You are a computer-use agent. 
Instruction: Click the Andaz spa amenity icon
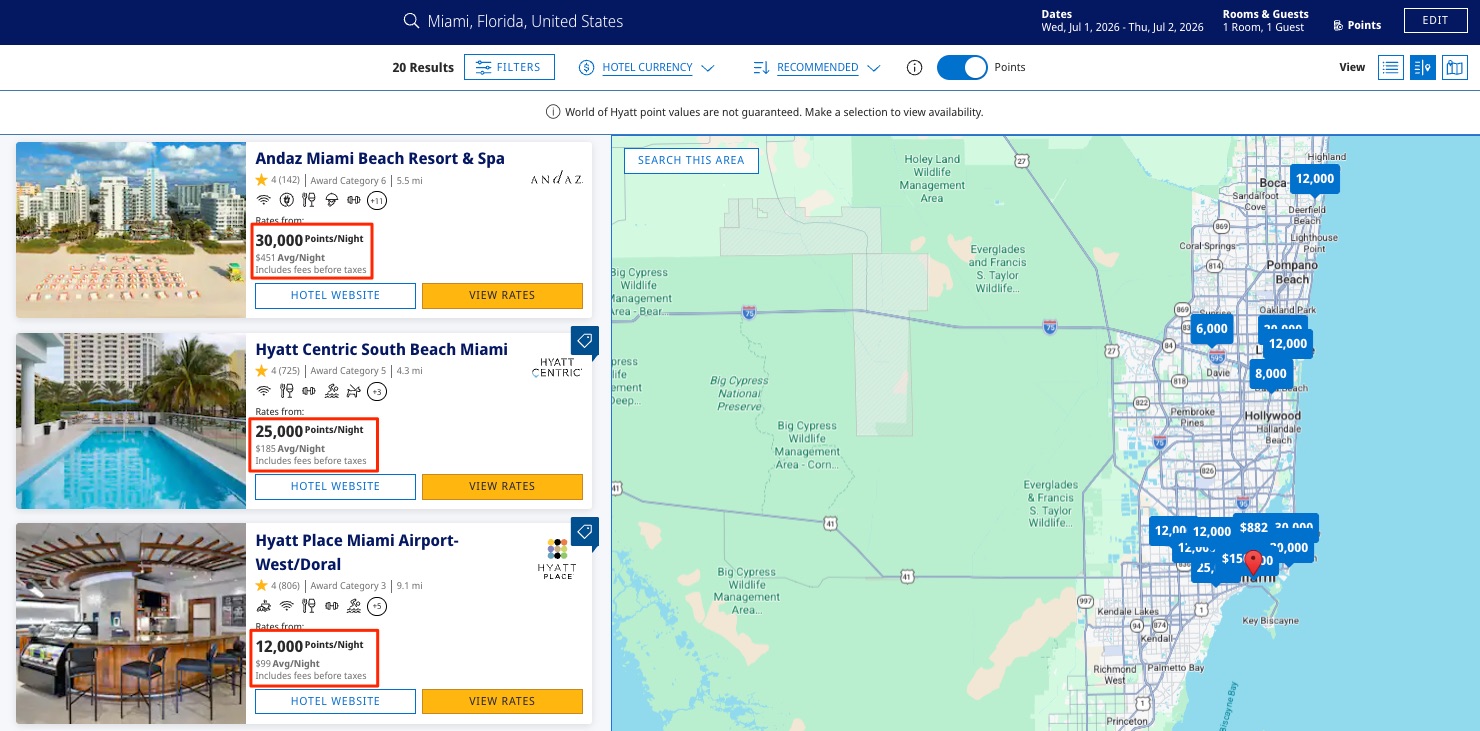[331, 200]
